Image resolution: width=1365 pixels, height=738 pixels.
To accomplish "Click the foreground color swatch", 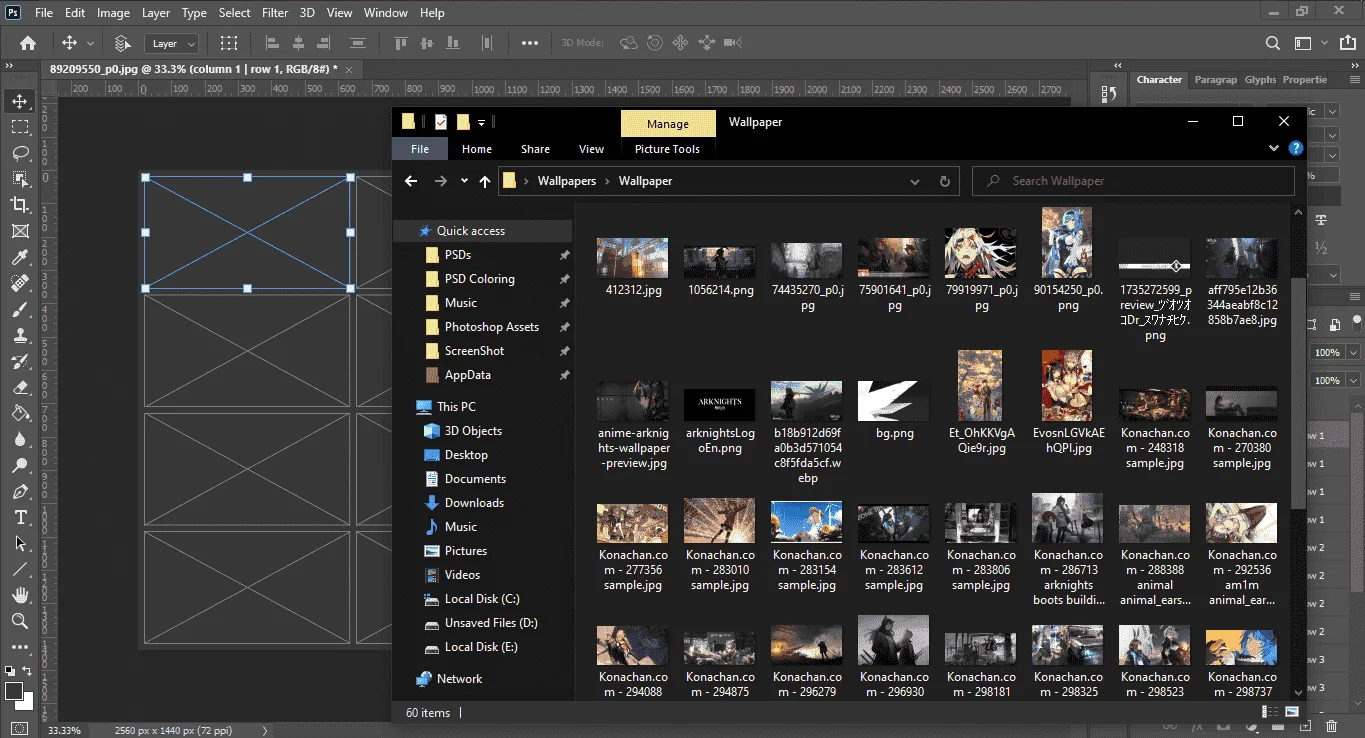I will pyautogui.click(x=14, y=692).
